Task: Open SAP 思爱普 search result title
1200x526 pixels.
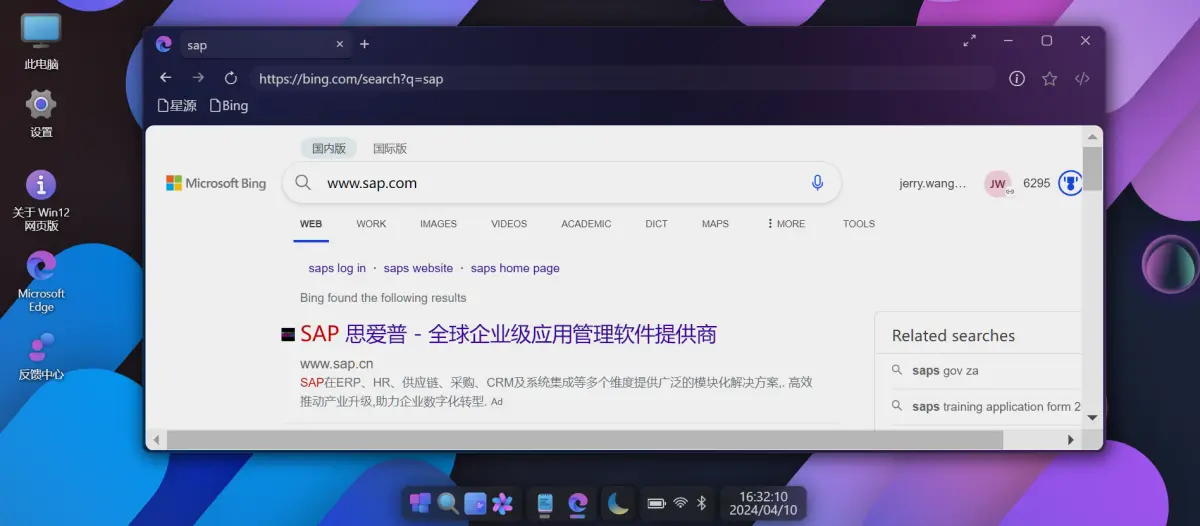Action: 508,334
